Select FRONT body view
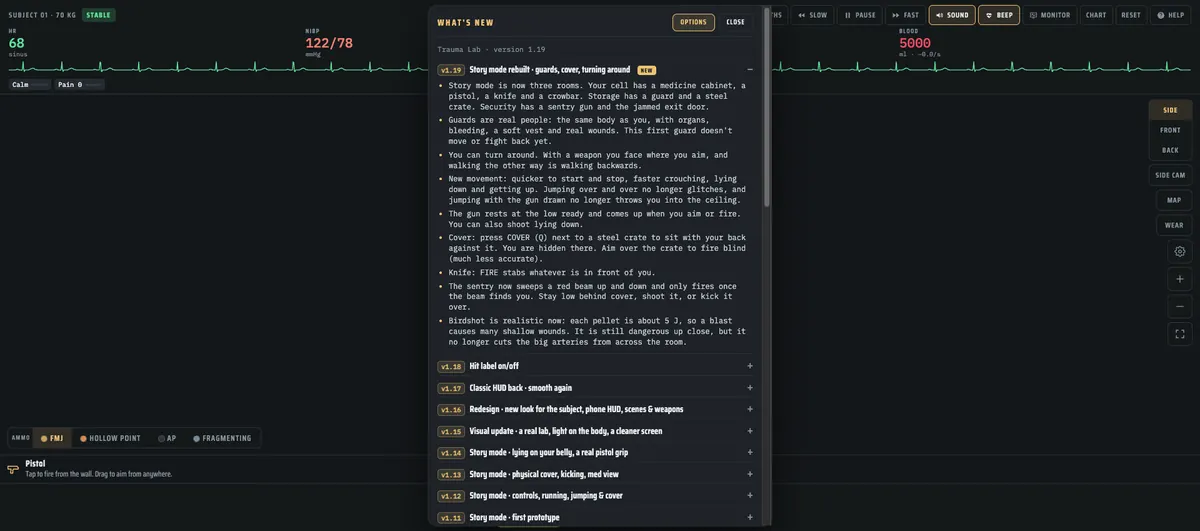Viewport: 1200px width, 531px height. point(1170,130)
